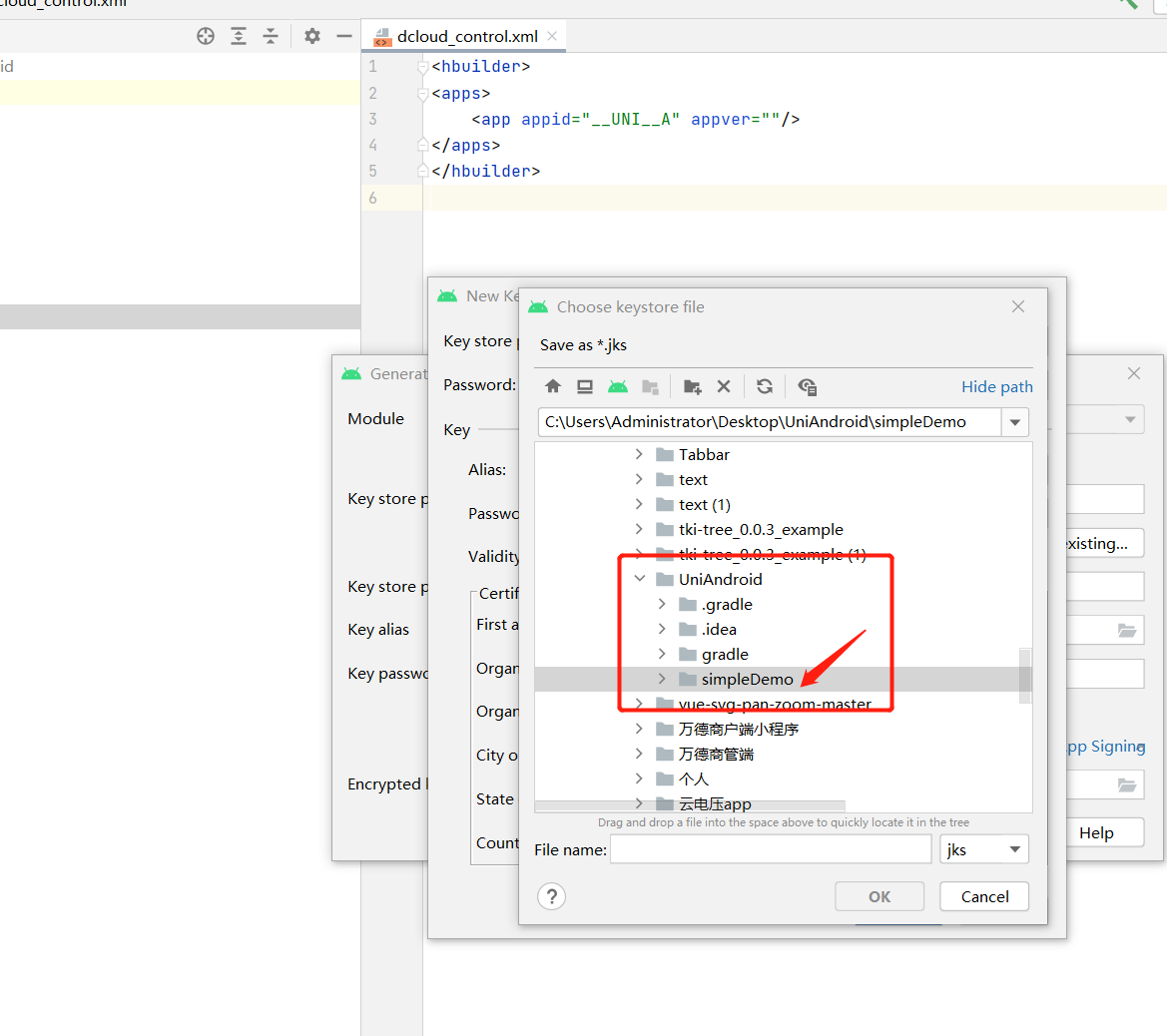Toggle show hidden files and directories
The image size is (1167, 1036).
point(807,386)
